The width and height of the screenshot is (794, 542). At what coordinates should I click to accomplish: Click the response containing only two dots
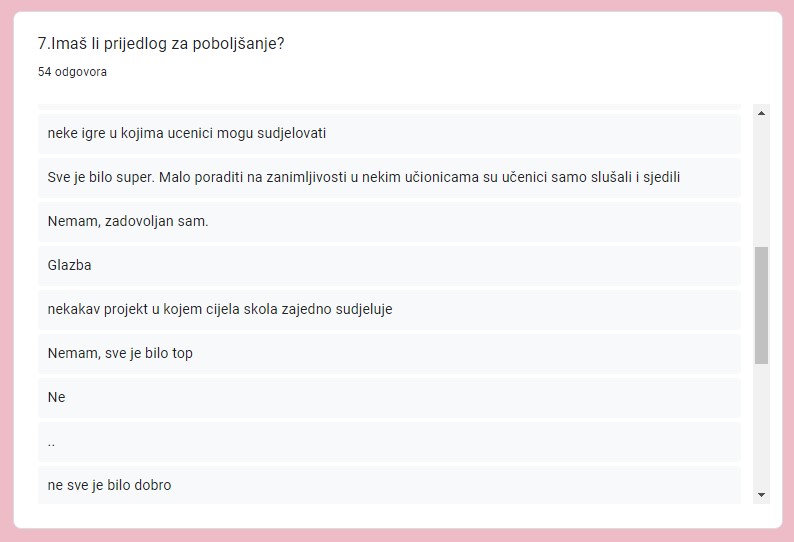[x=389, y=442]
